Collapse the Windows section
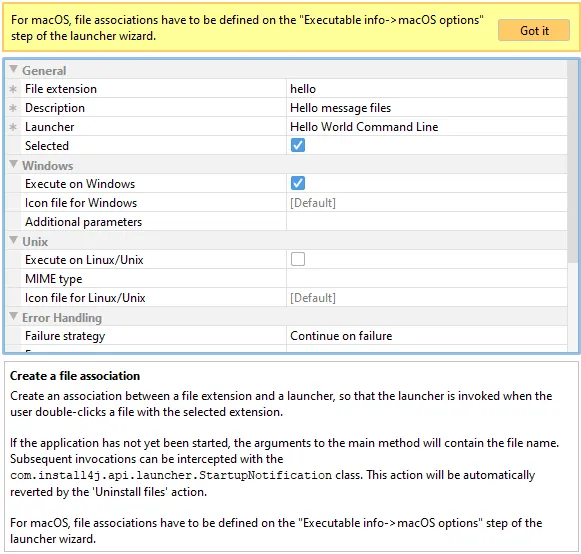581x554 pixels. tap(13, 164)
